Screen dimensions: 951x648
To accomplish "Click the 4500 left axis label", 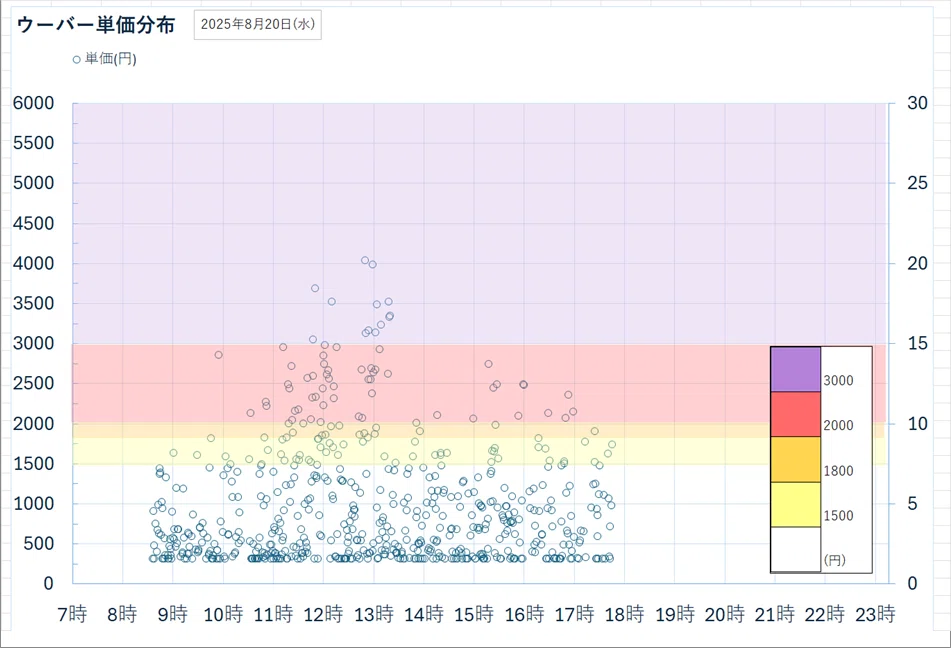I will (x=33, y=223).
